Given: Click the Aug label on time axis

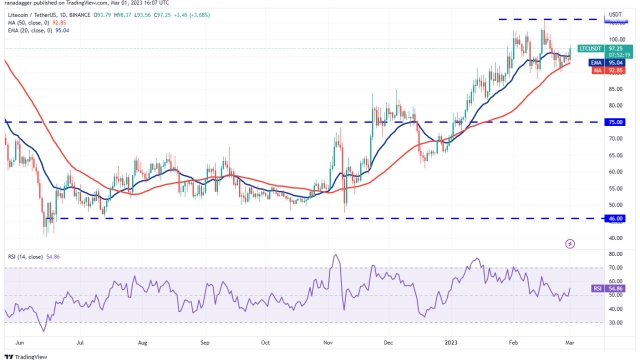Looking at the screenshot, I should click(x=142, y=343).
